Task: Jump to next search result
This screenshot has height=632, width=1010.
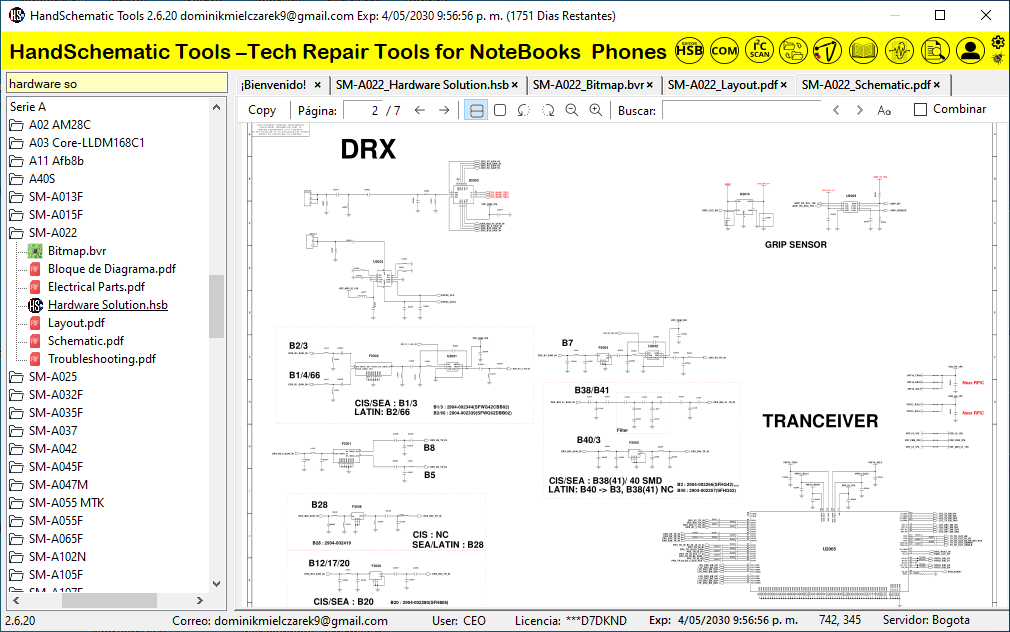Action: point(859,110)
